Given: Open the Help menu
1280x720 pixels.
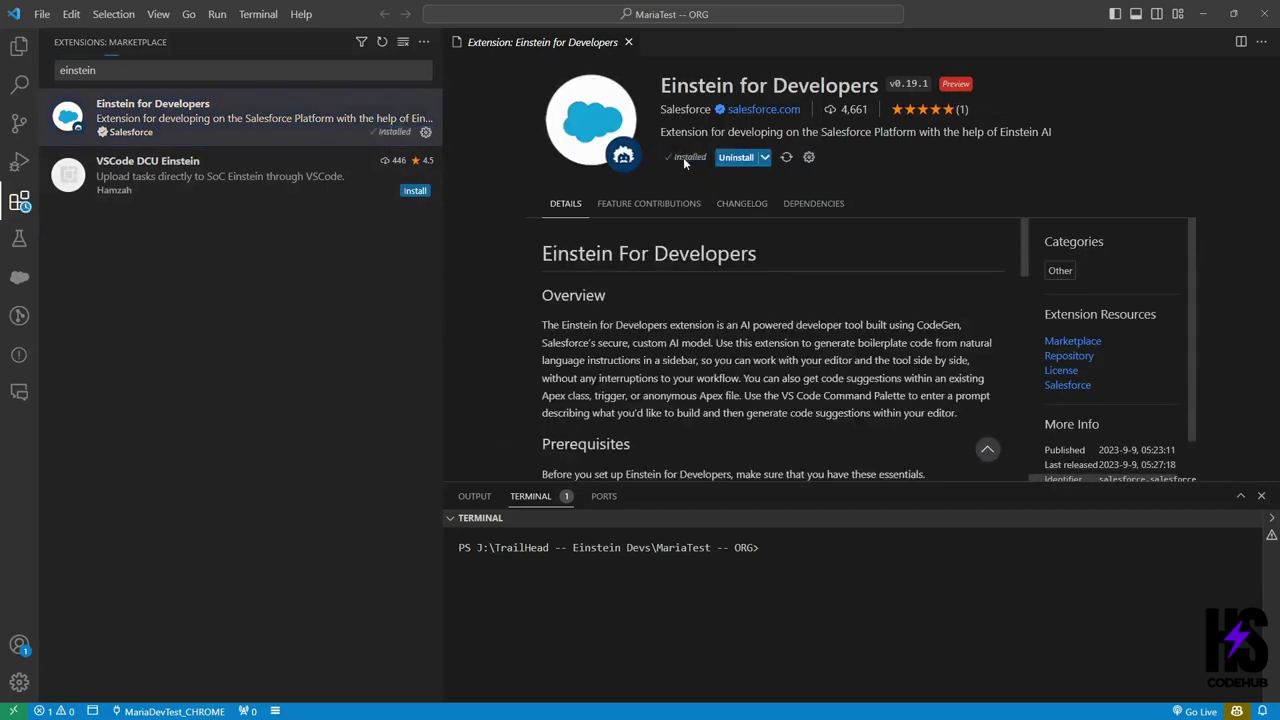Looking at the screenshot, I should 301,14.
